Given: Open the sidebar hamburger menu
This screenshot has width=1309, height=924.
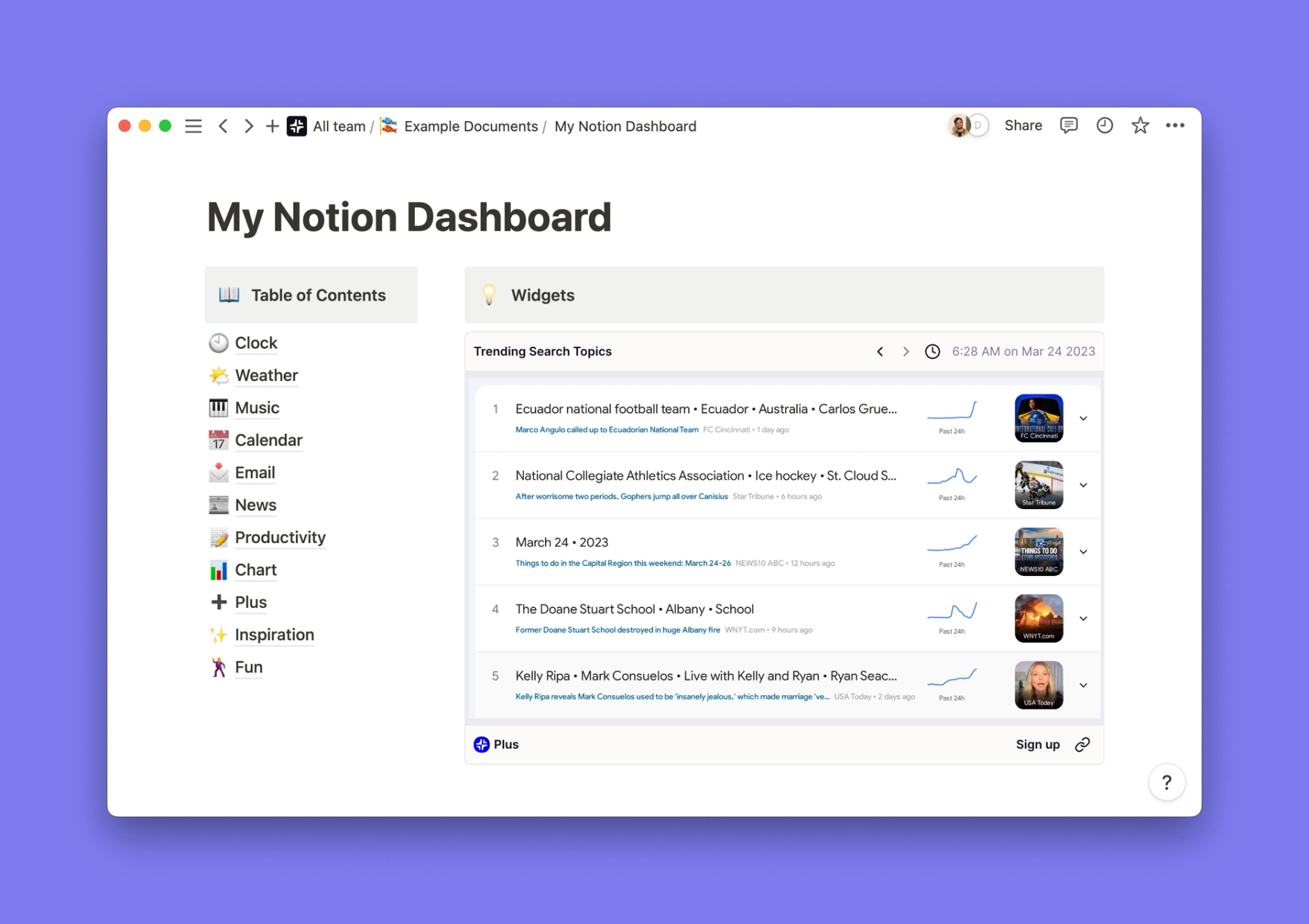Looking at the screenshot, I should pos(194,126).
